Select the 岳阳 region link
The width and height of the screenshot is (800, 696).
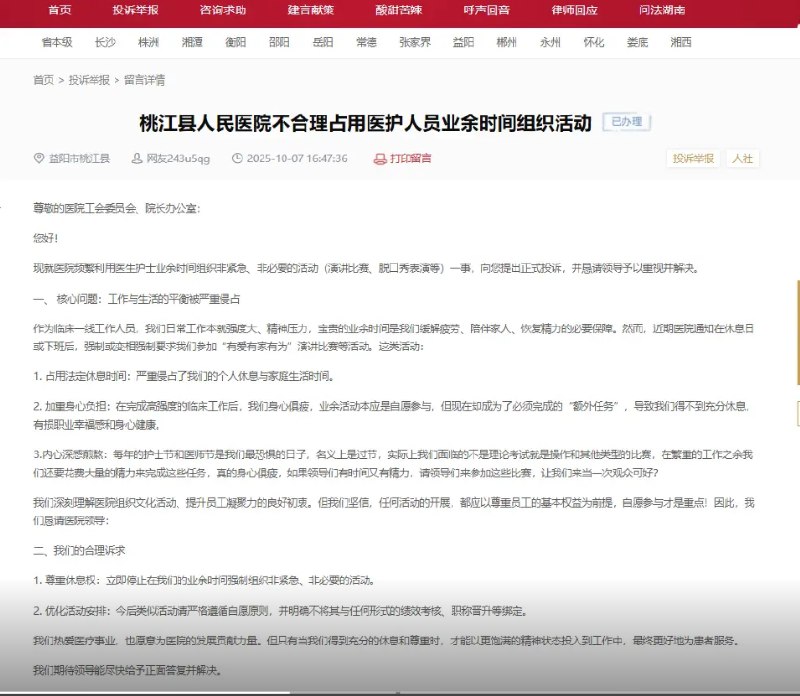pyautogui.click(x=323, y=42)
